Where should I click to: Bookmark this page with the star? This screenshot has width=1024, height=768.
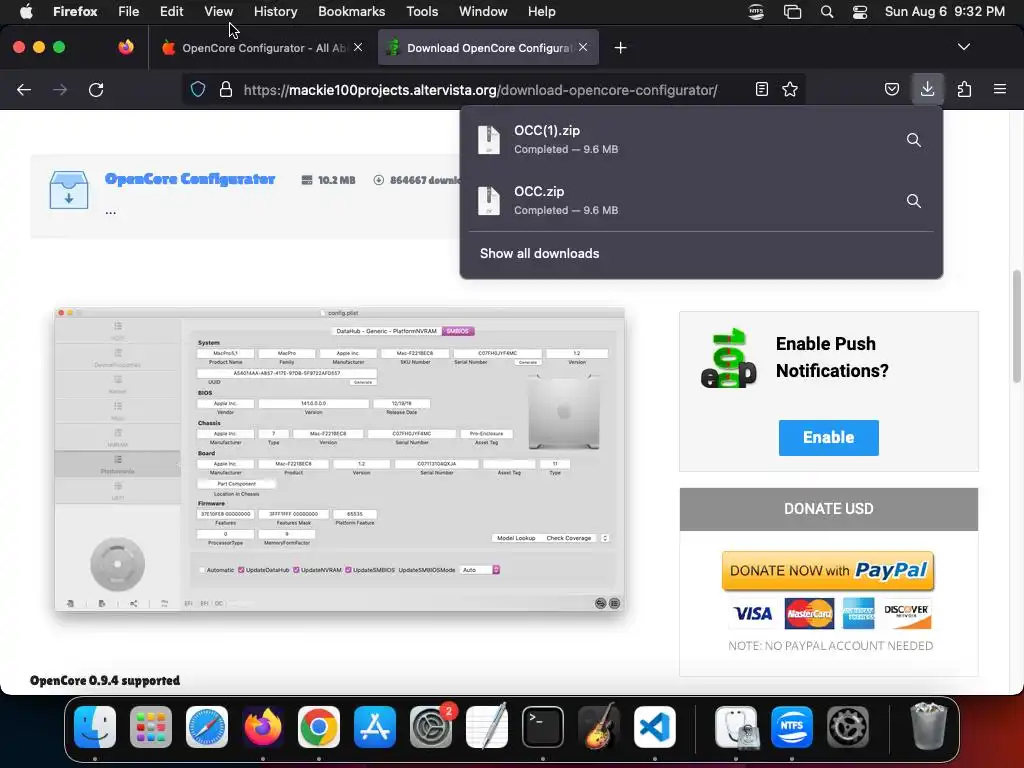[x=790, y=89]
